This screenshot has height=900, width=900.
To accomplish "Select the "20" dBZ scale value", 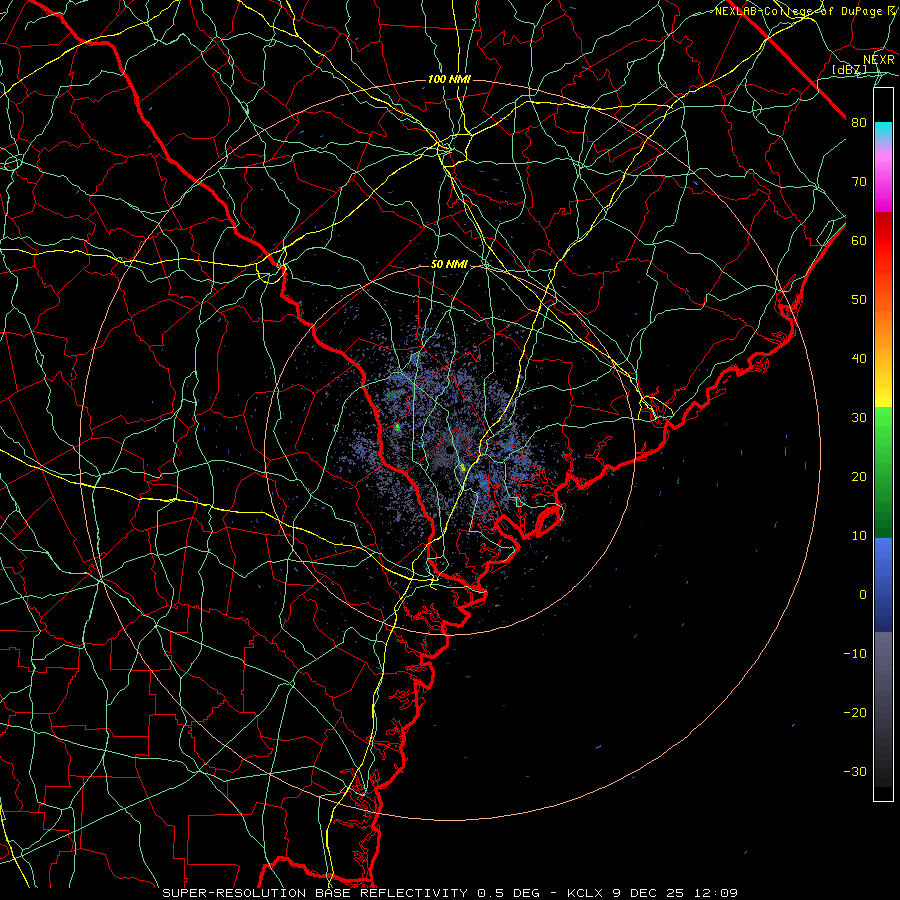I will pos(859,476).
